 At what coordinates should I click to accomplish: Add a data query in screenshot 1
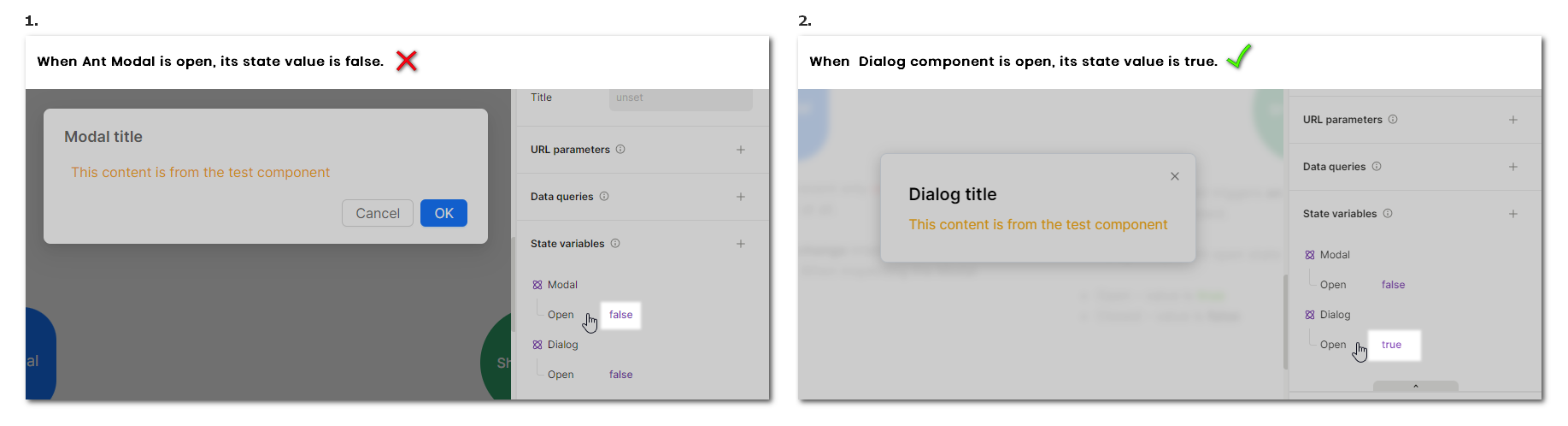click(x=741, y=197)
